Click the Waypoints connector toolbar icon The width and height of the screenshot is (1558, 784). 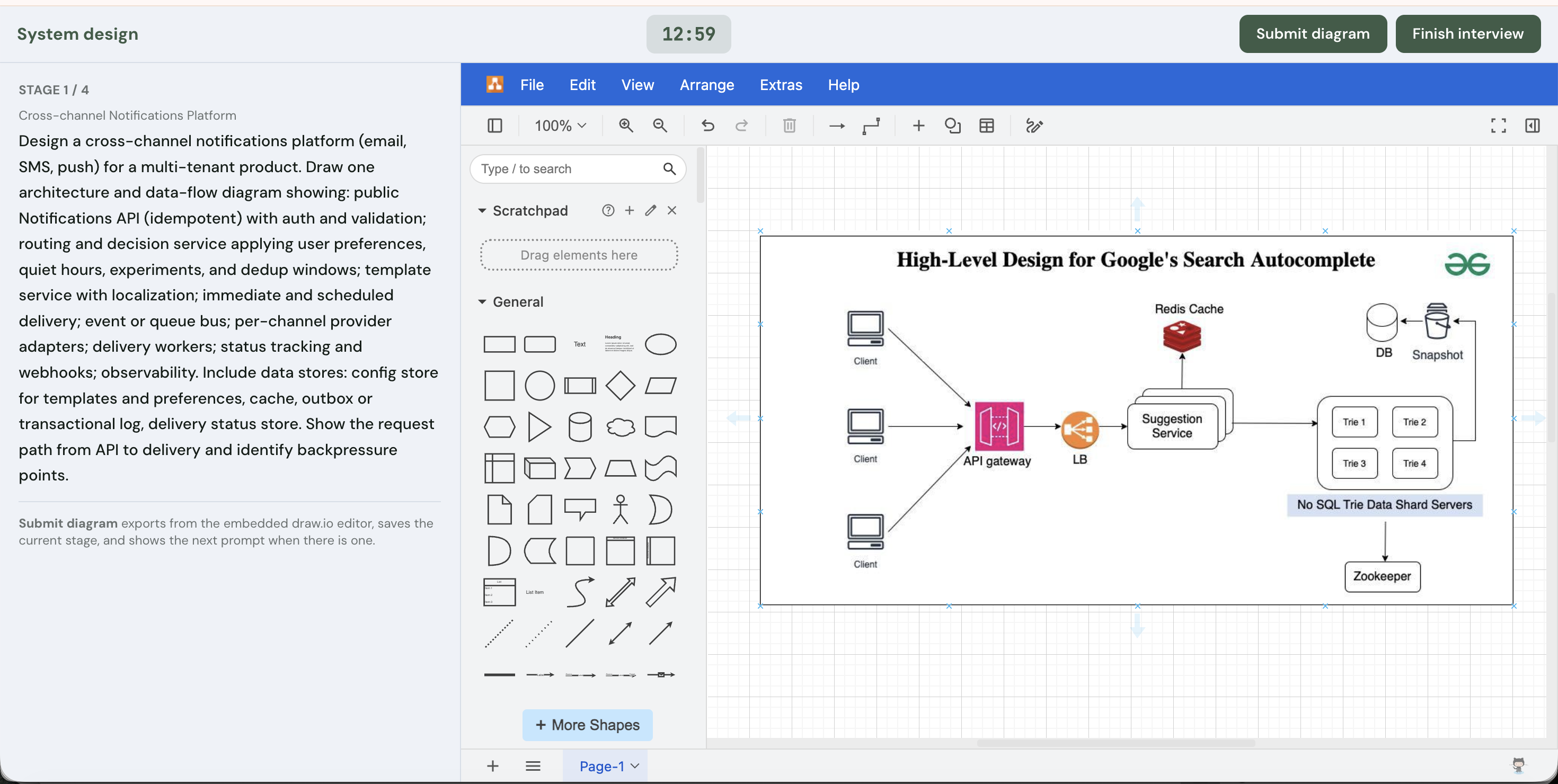click(871, 125)
